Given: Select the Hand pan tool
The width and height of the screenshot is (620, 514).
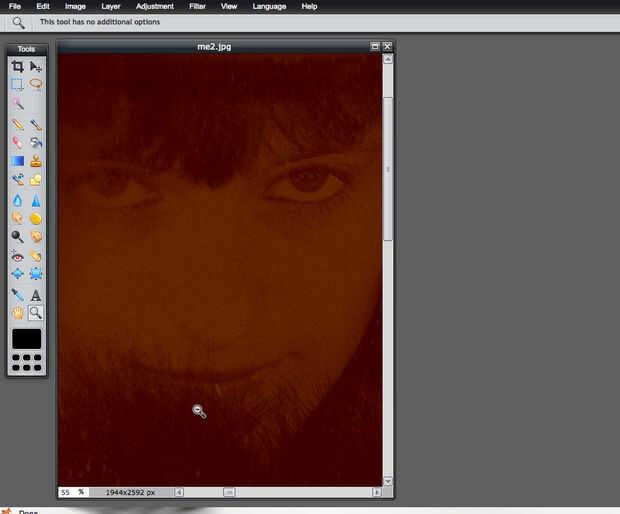Looking at the screenshot, I should [17, 313].
